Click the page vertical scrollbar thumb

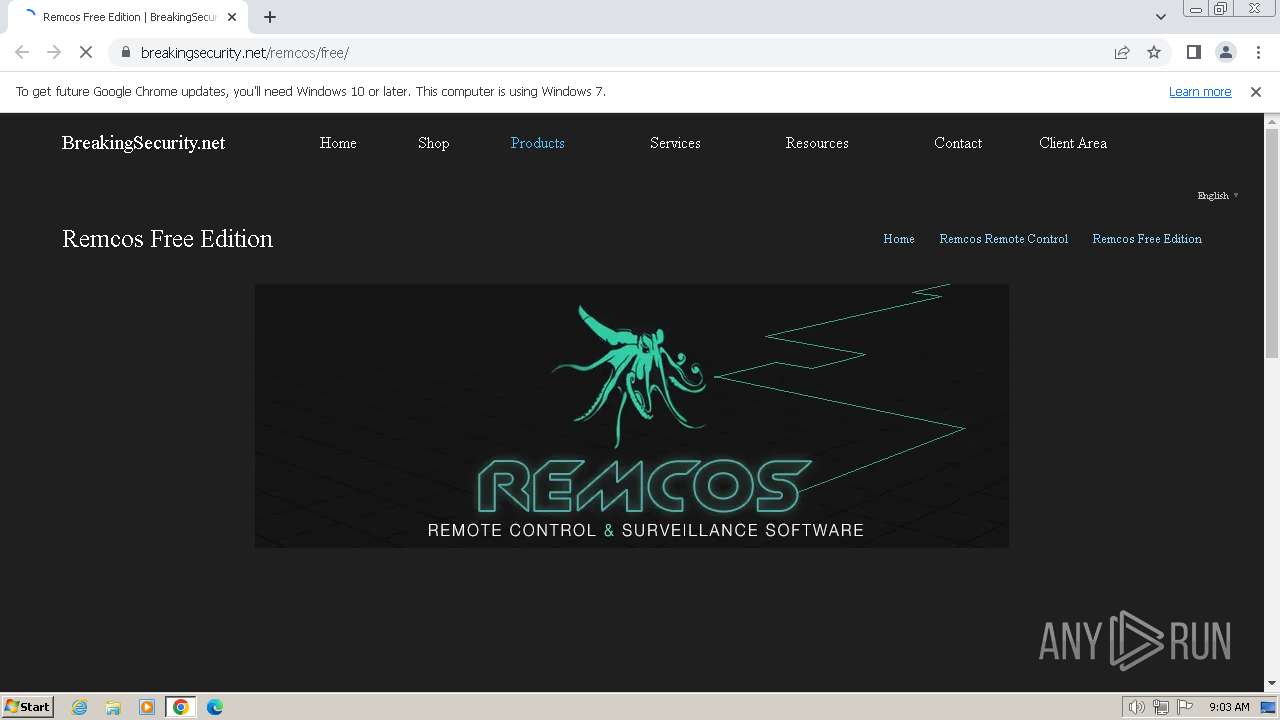[x=1272, y=242]
